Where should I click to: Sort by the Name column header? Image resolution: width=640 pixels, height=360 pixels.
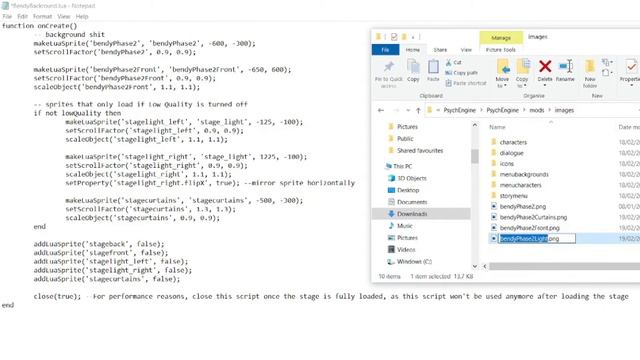pos(497,127)
